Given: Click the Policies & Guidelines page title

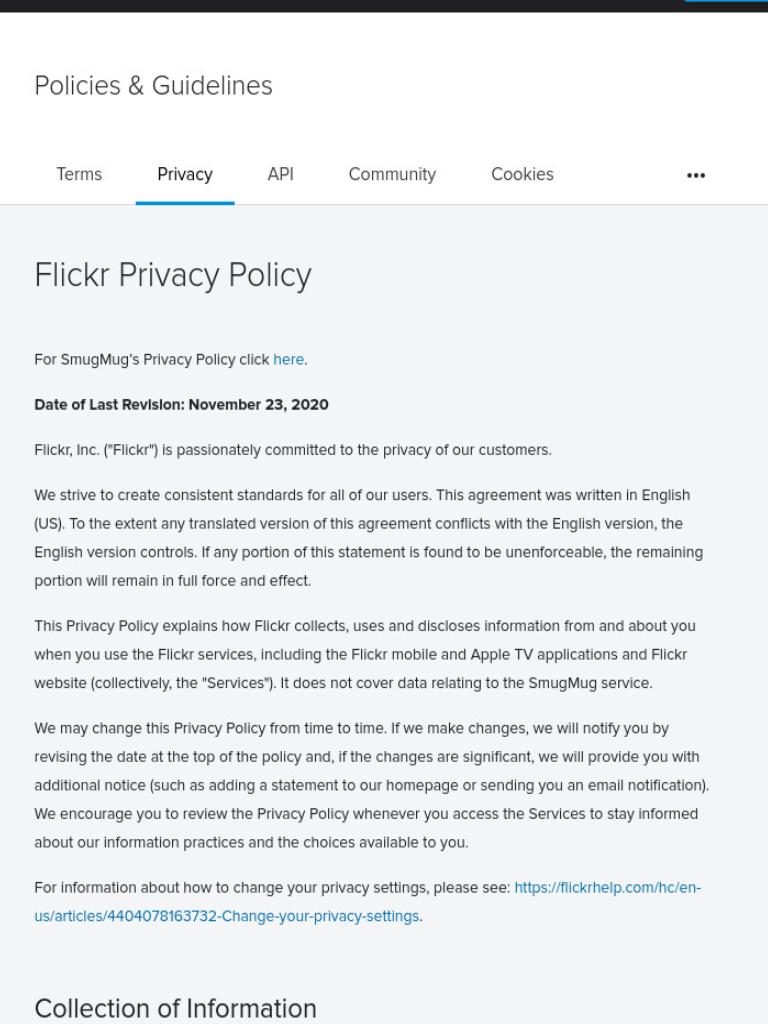Looking at the screenshot, I should click(x=153, y=86).
